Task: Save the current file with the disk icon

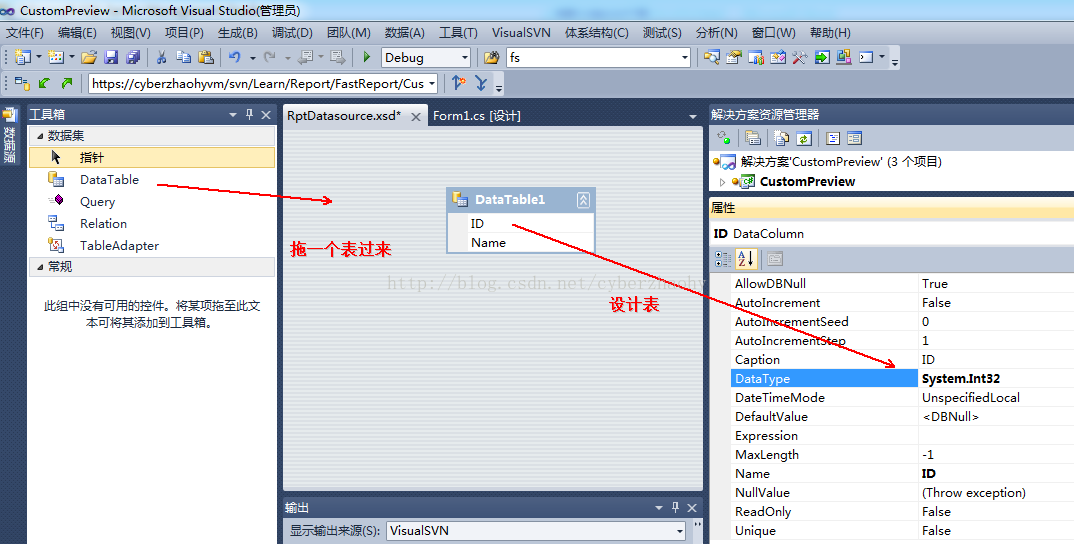Action: [x=111, y=58]
